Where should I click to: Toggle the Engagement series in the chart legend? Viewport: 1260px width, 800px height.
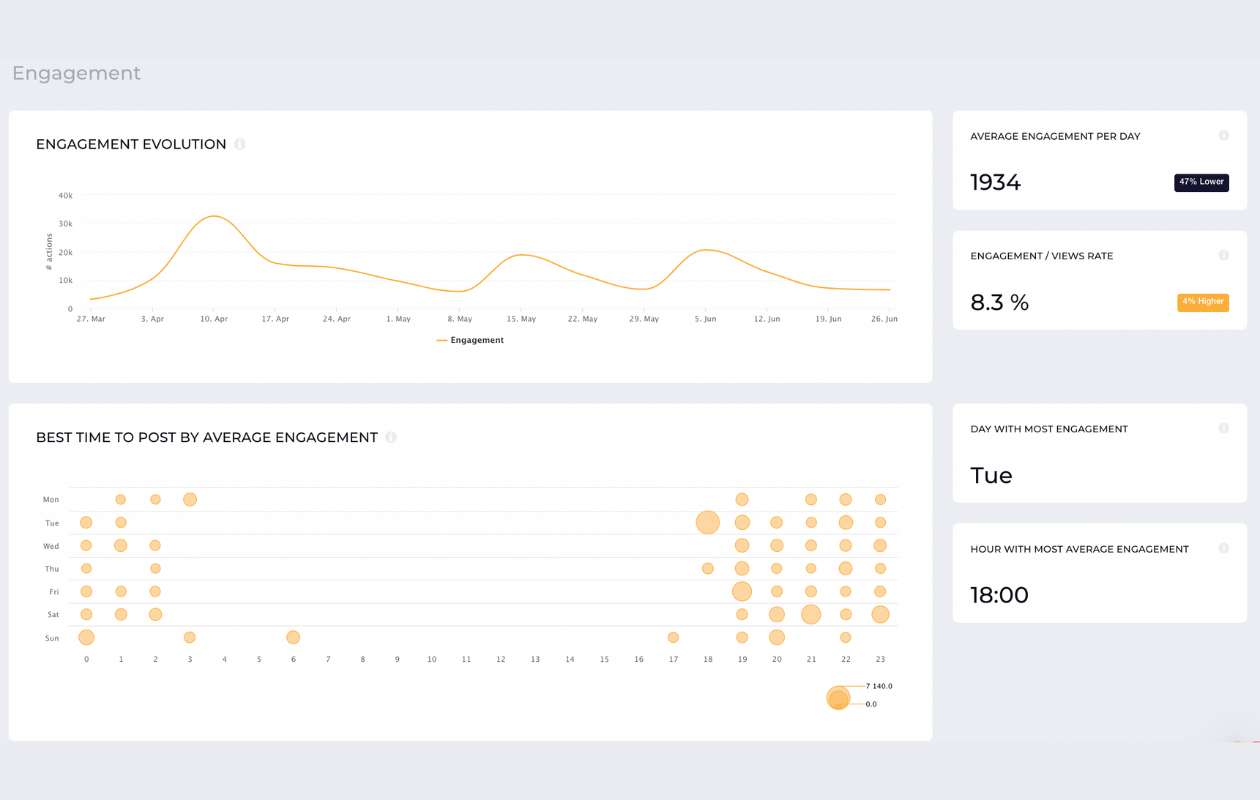click(470, 340)
